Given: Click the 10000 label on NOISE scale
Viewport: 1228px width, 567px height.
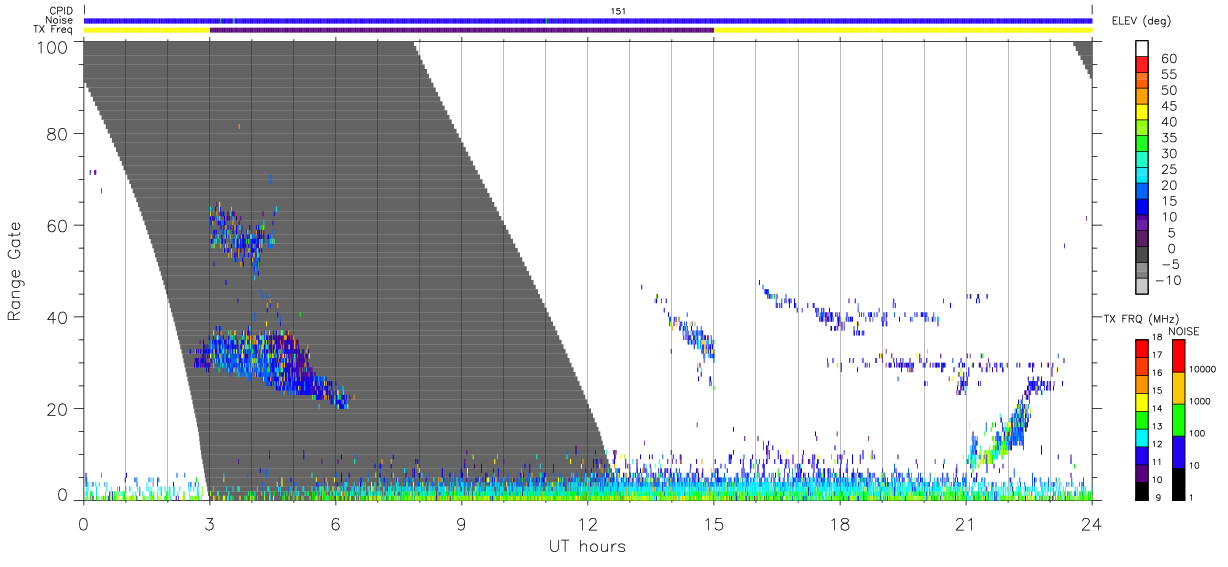Looking at the screenshot, I should point(1202,369).
